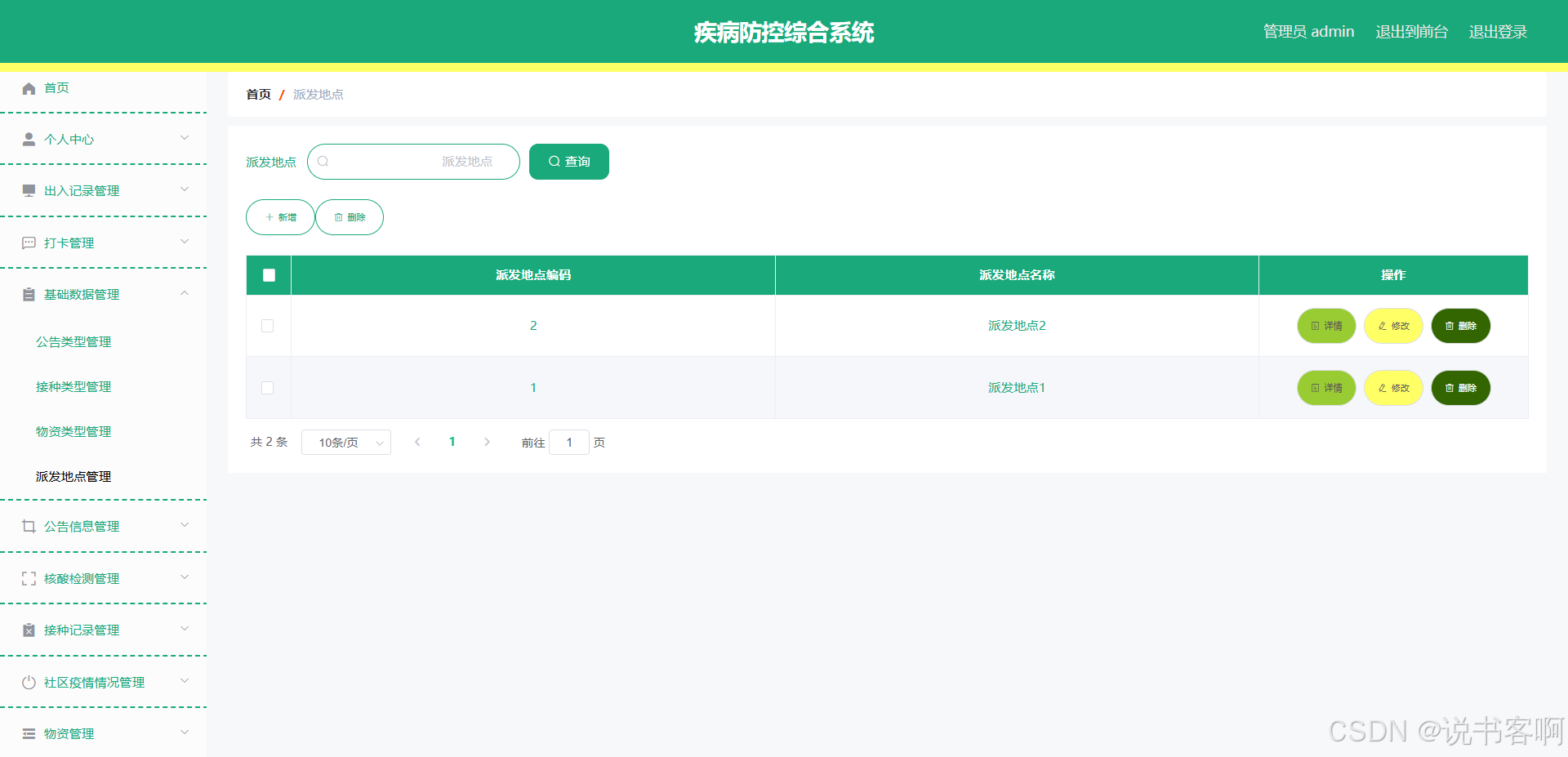Toggle the select-all checkbox in table header
Viewport: 1568px width, 757px height.
click(269, 275)
